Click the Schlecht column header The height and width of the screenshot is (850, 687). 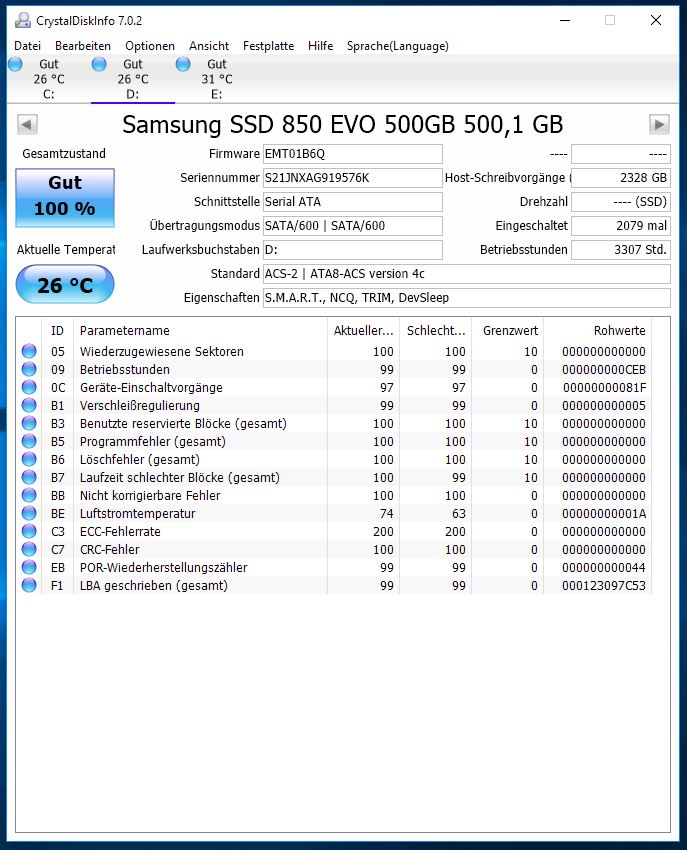click(x=436, y=331)
